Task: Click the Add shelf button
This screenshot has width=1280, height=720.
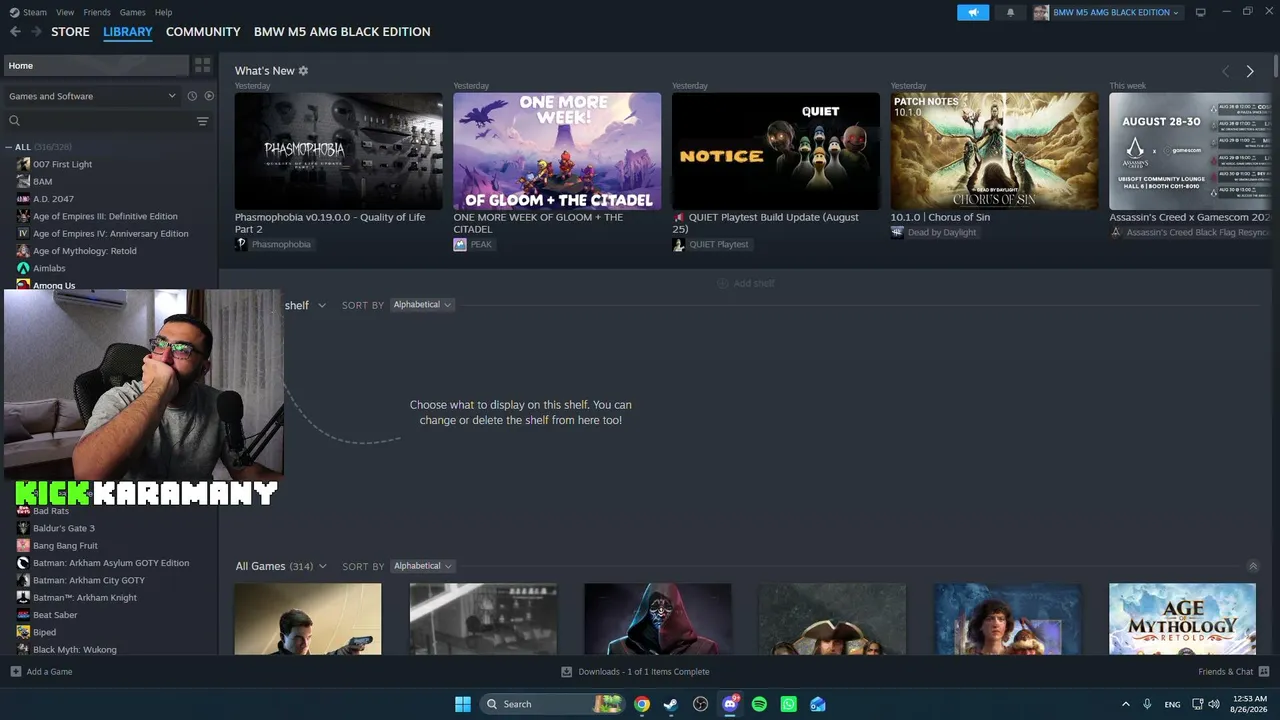Action: (746, 283)
